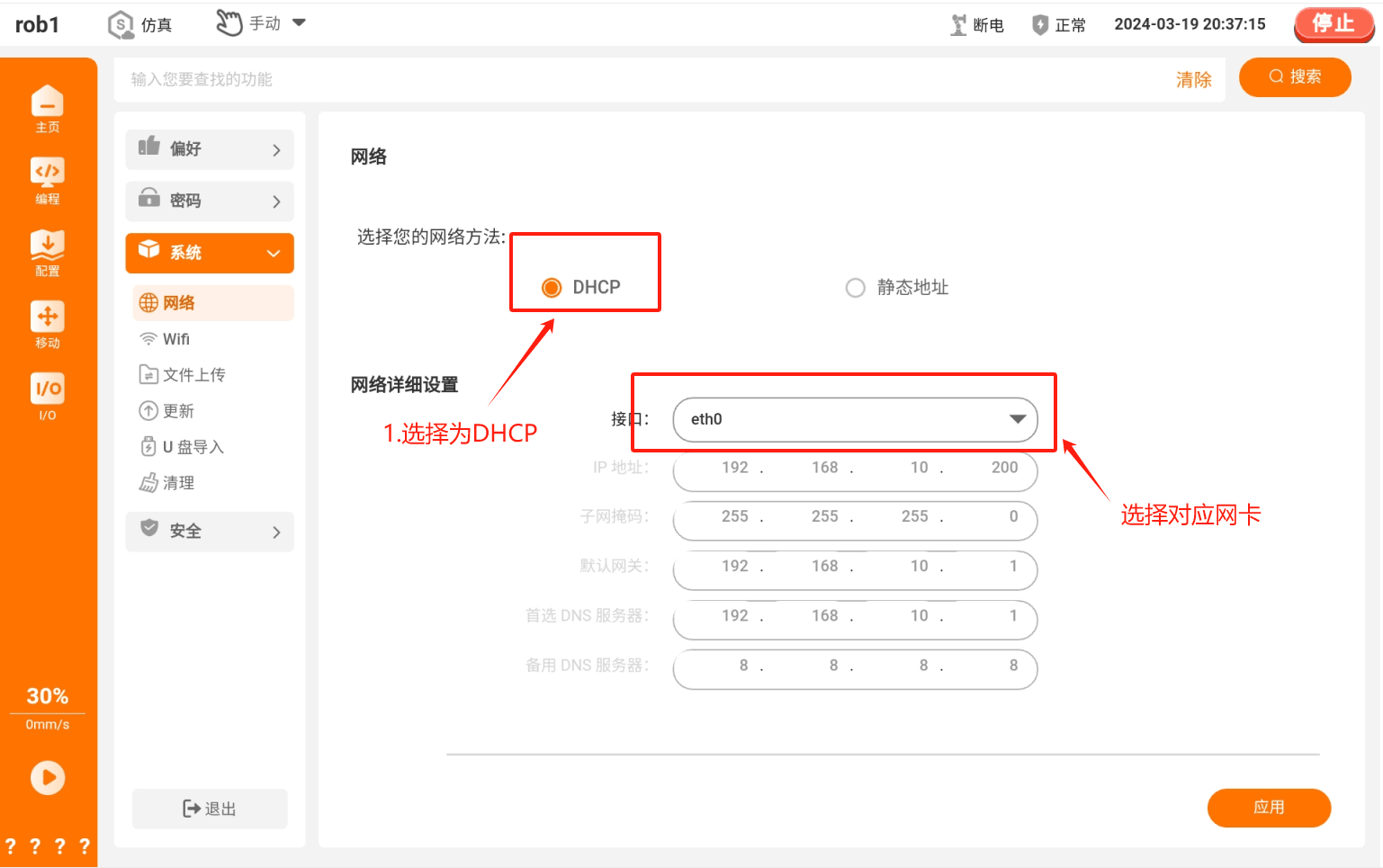Open the 配置 configuration icon
The height and width of the screenshot is (868, 1383).
48,253
